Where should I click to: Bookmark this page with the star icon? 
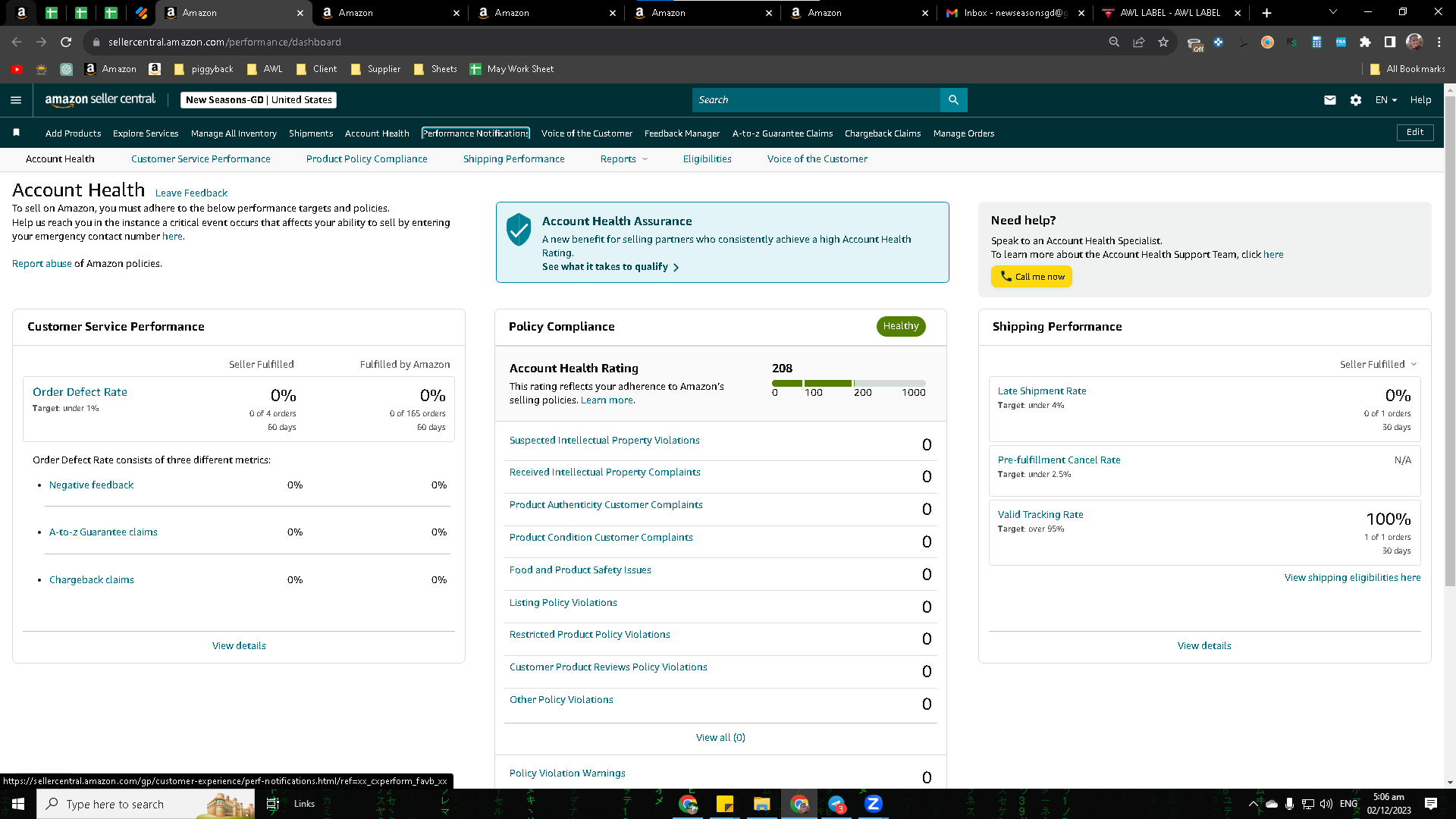click(x=1163, y=42)
